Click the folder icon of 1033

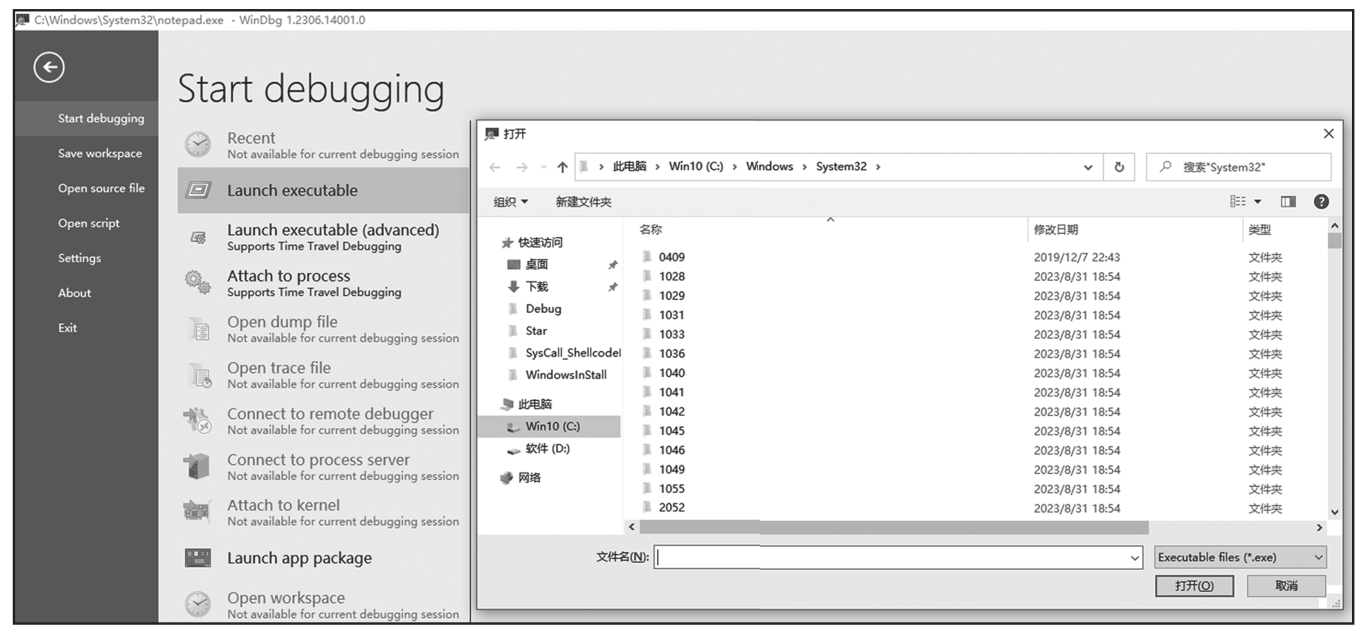646,334
